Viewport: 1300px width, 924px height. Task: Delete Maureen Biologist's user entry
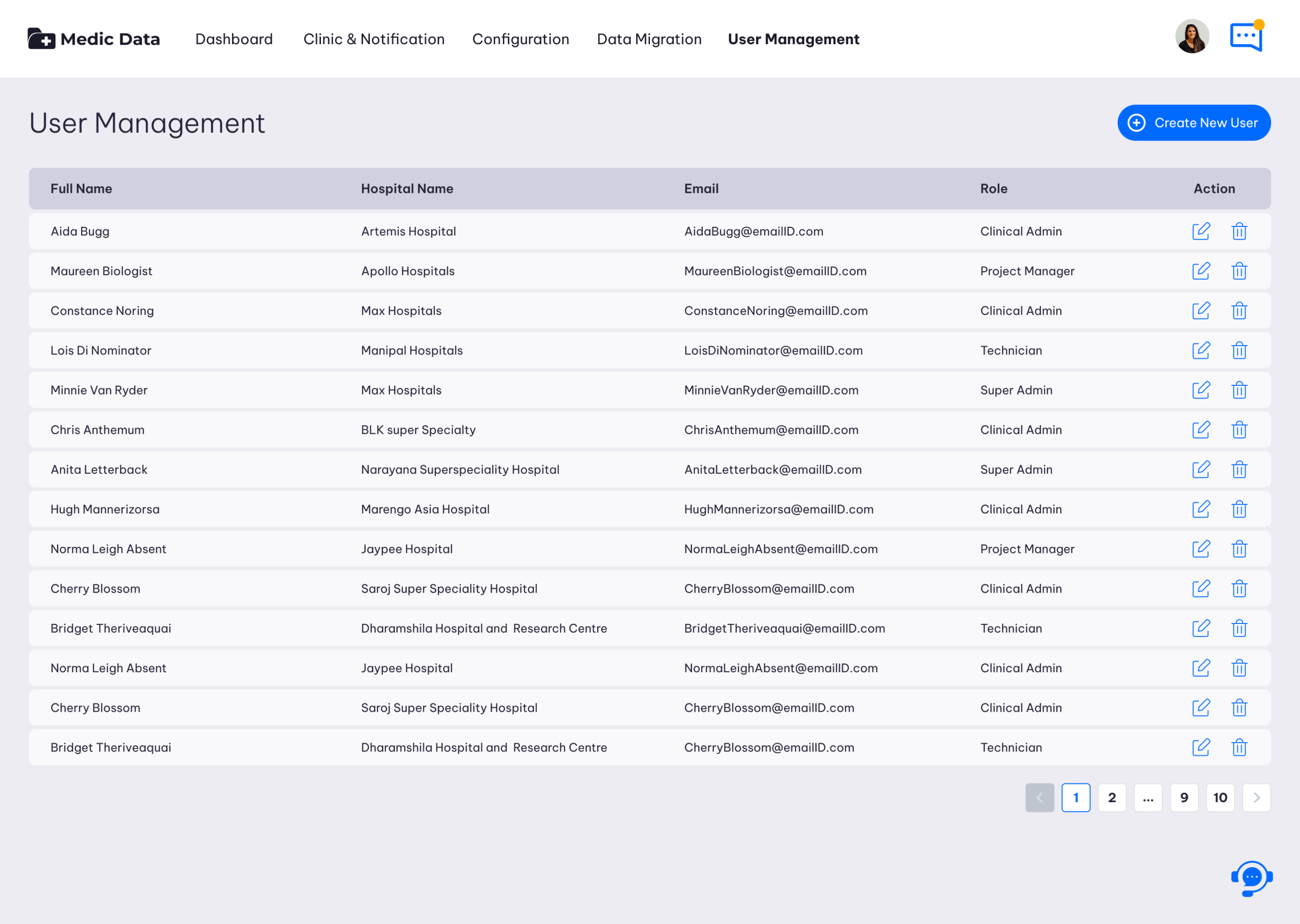[1239, 271]
